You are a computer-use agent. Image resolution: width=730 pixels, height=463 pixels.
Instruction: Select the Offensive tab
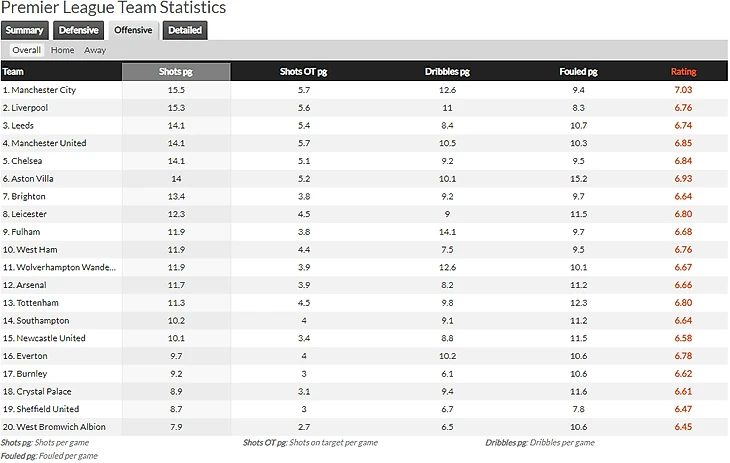[x=133, y=30]
